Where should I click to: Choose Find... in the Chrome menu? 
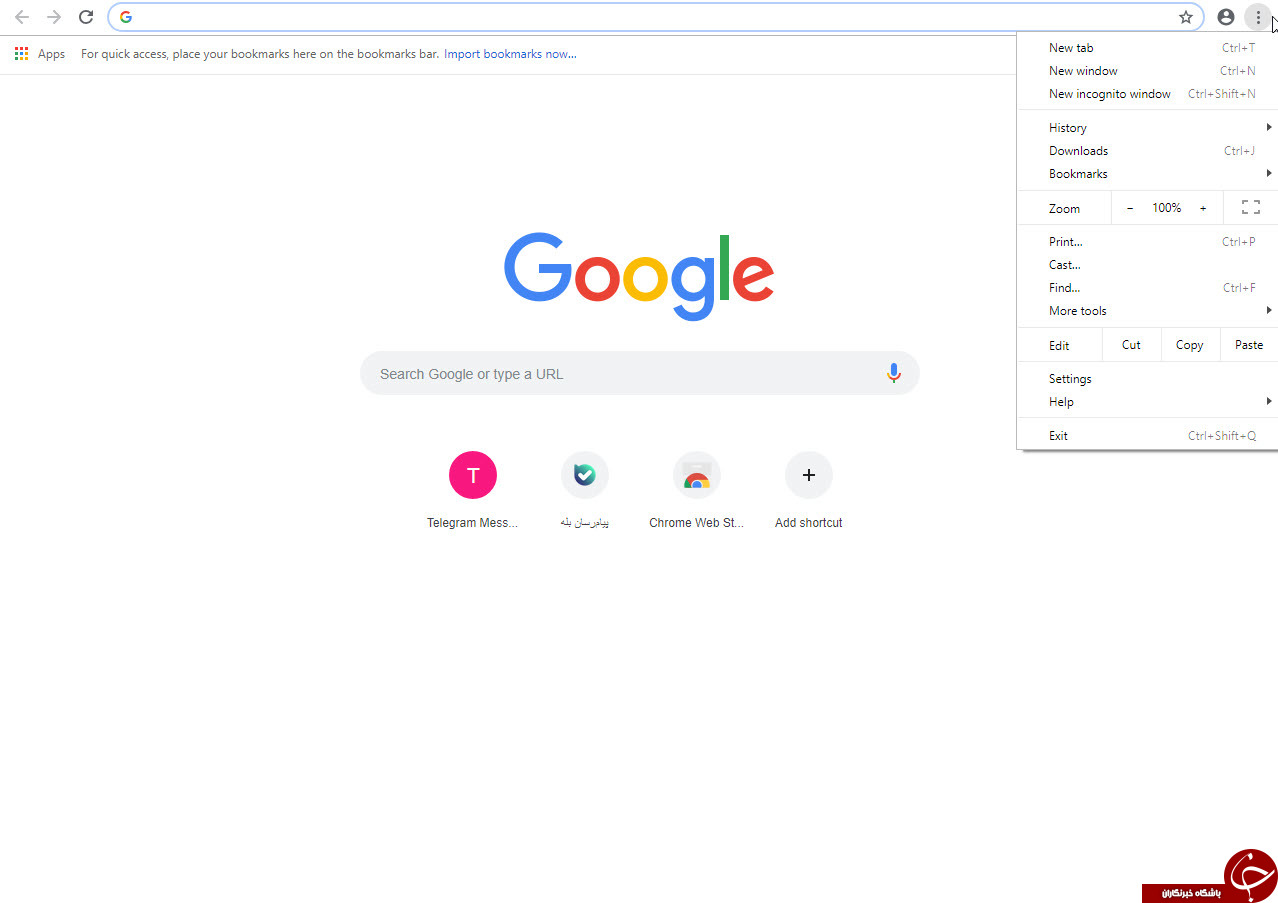1147,288
